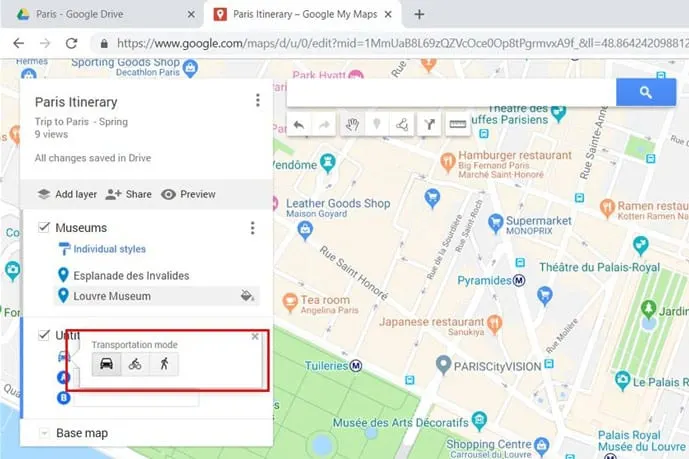Click the Leather Goods Shop Maison Goyard marker
The image size is (689, 459).
tap(305, 231)
